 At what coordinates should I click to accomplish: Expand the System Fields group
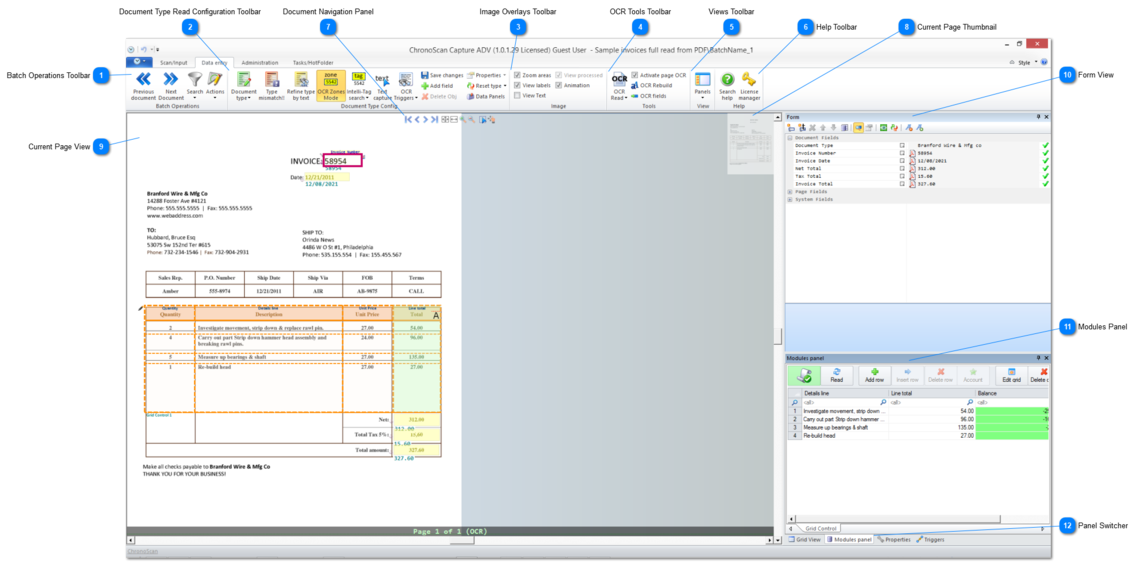coord(790,199)
